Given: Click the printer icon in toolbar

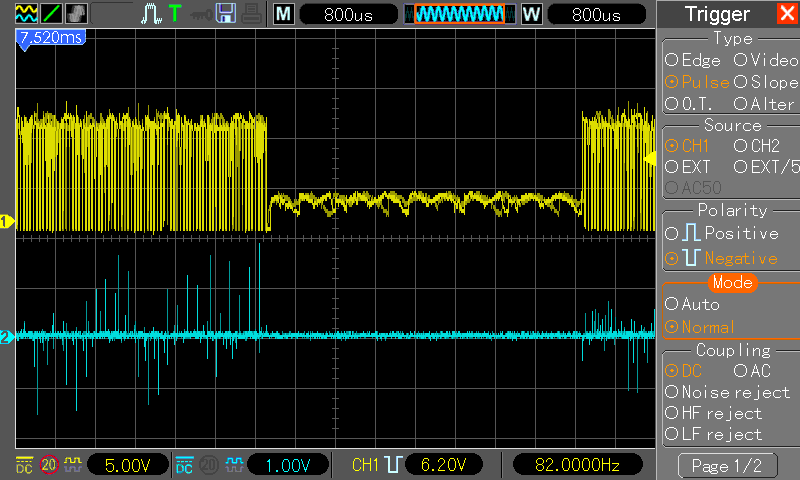Looking at the screenshot, I should 252,14.
